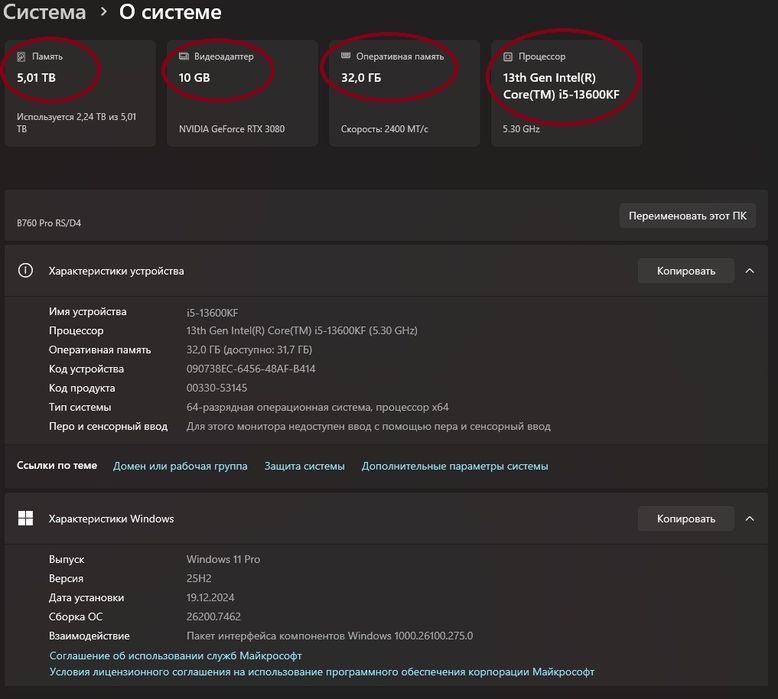Click the Характеристики Windows section header

pos(386,518)
